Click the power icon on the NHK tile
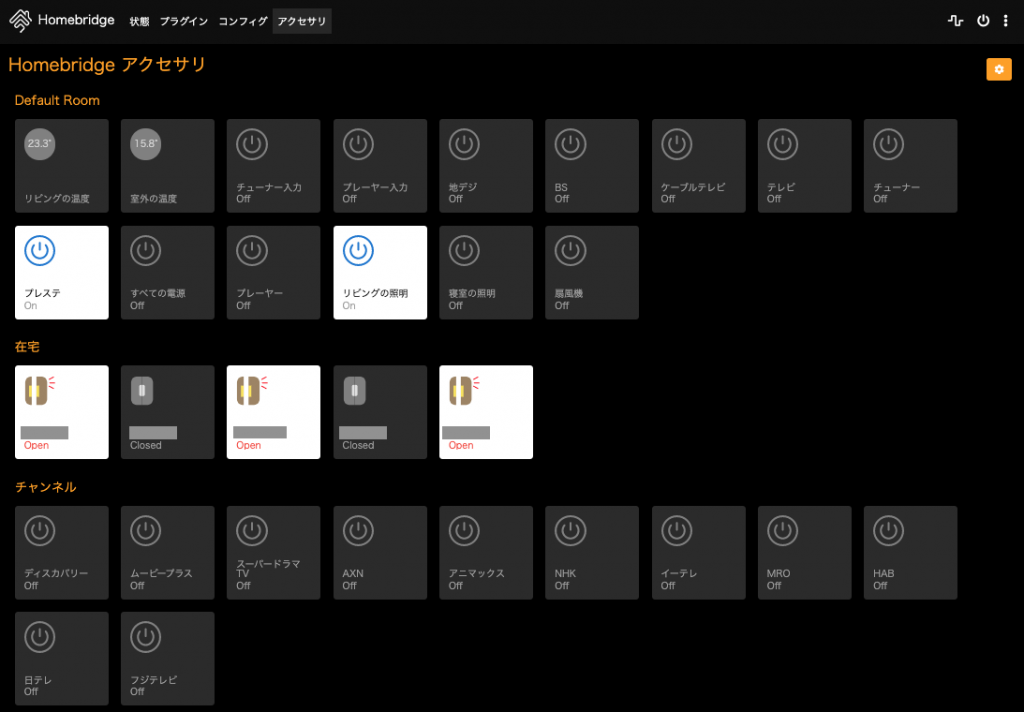The width and height of the screenshot is (1024, 712). point(570,530)
